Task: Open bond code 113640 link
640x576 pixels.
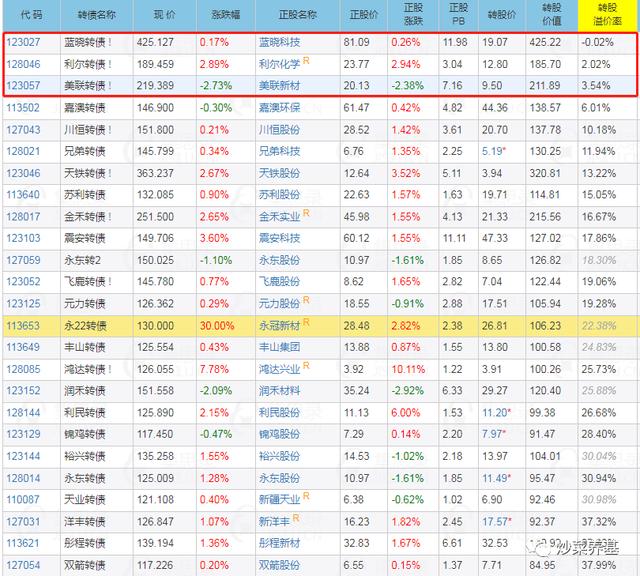Action: coord(23,195)
